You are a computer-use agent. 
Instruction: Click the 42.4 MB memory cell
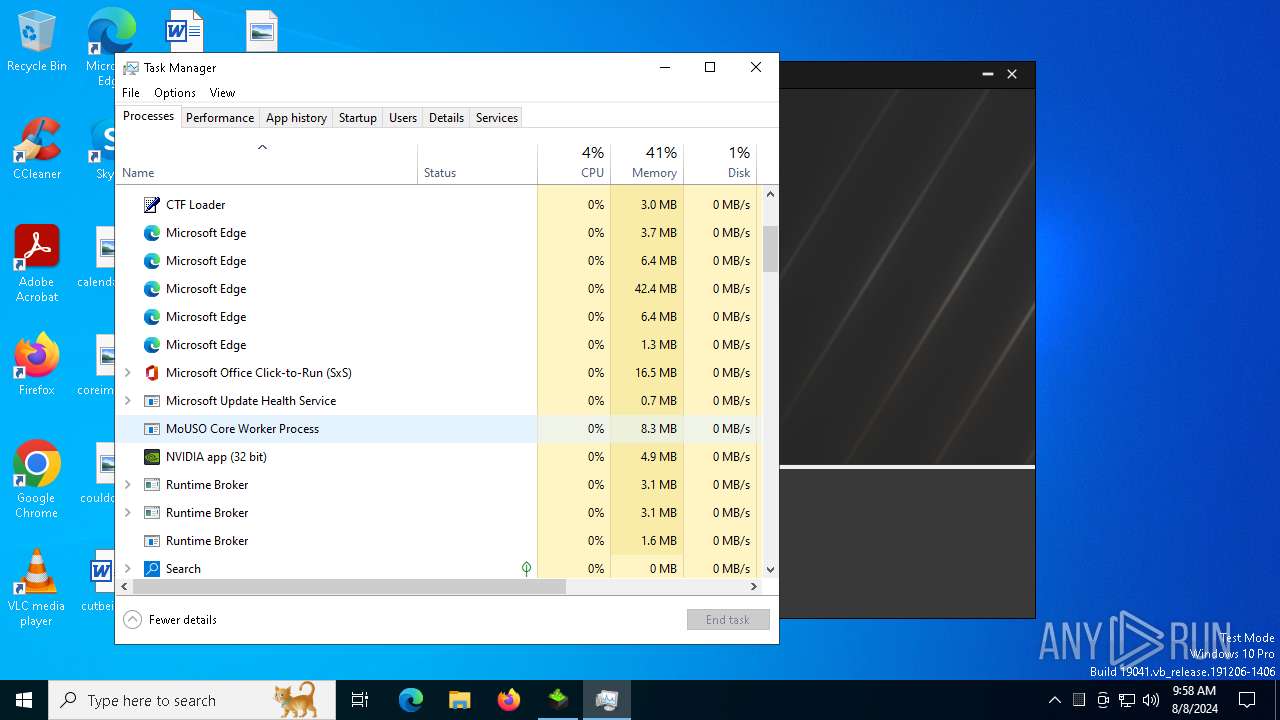pyautogui.click(x=647, y=289)
